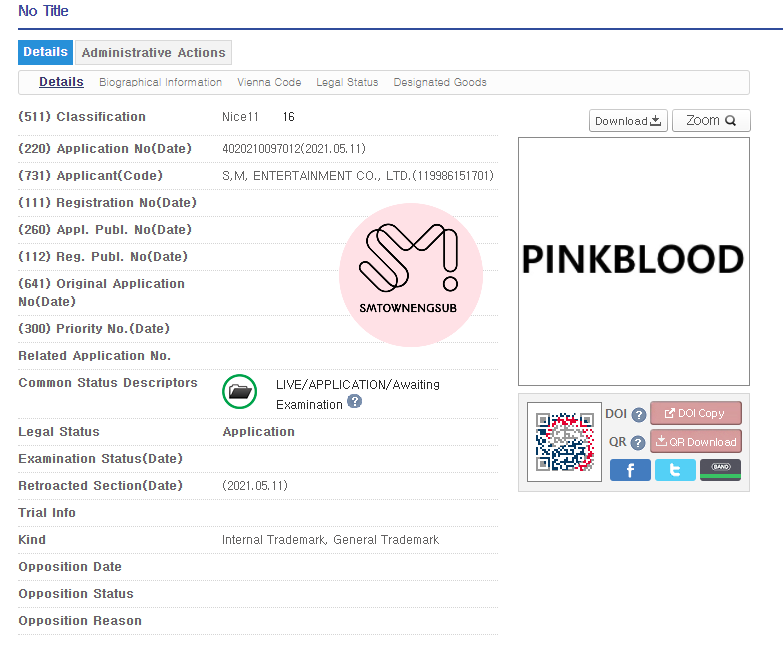
Task: Select applicant S.M. ENTERTAINMENT CO., LTD.
Action: pyautogui.click(x=358, y=176)
